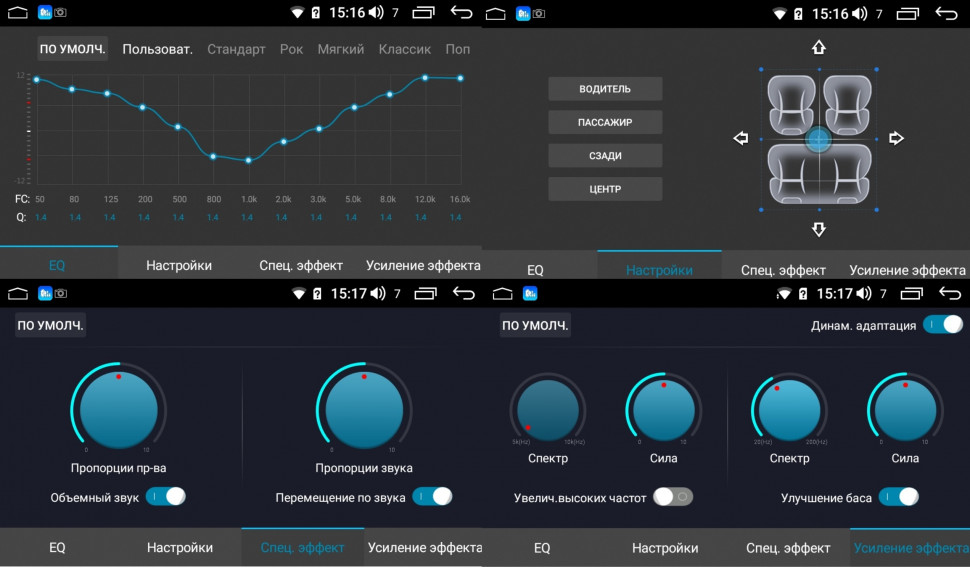
Task: Enable the Увелич.высоких частот toggle
Action: click(x=672, y=497)
